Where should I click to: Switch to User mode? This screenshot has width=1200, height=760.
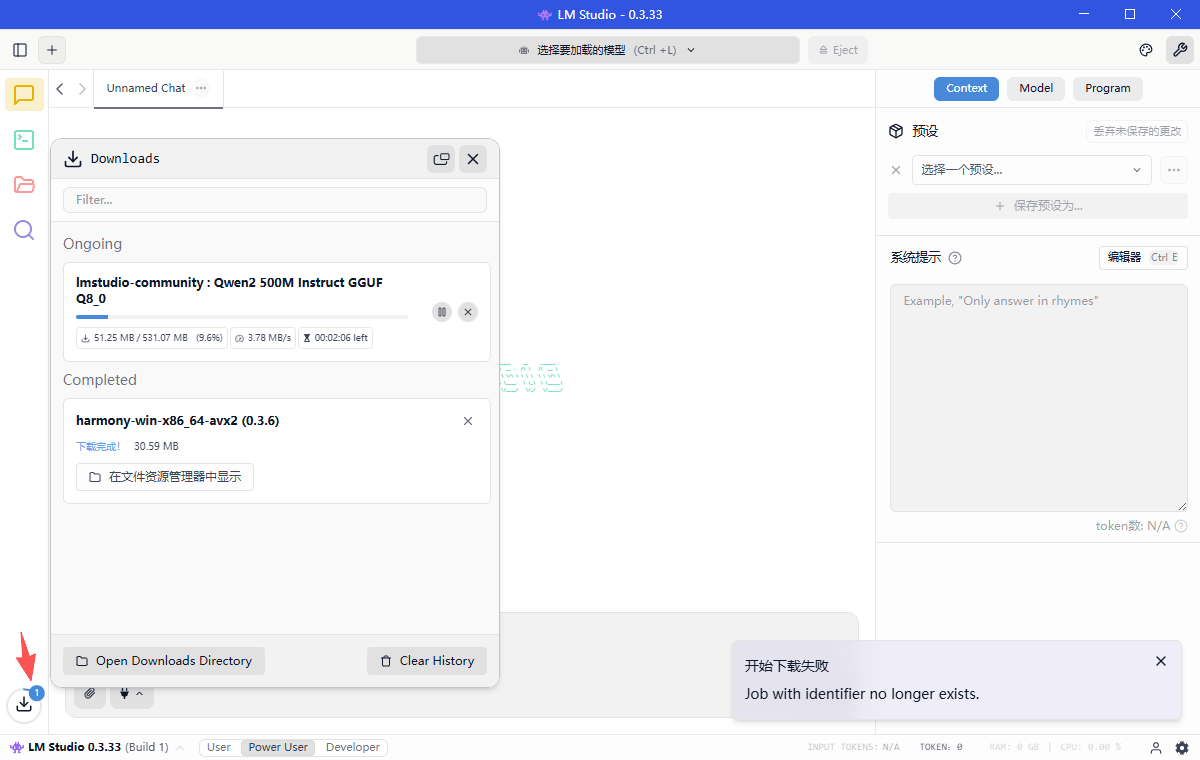[x=219, y=747]
